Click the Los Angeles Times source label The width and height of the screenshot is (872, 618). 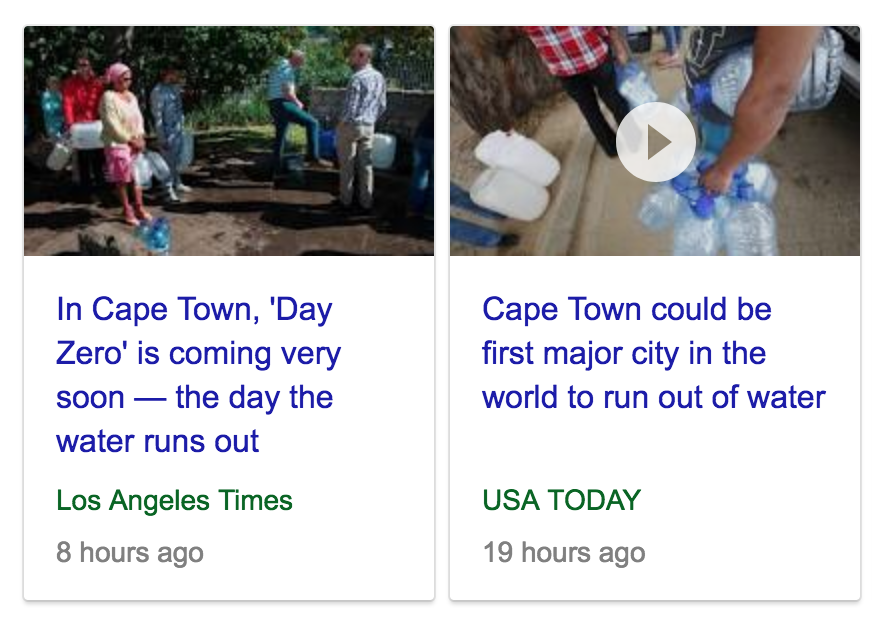174,500
